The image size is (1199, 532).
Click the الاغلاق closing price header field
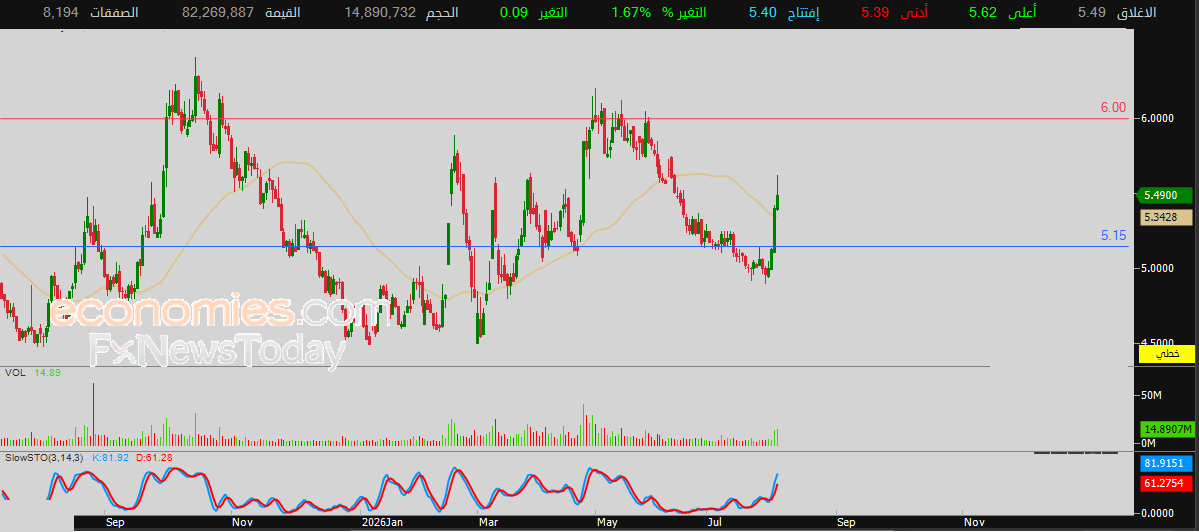tap(1128, 12)
